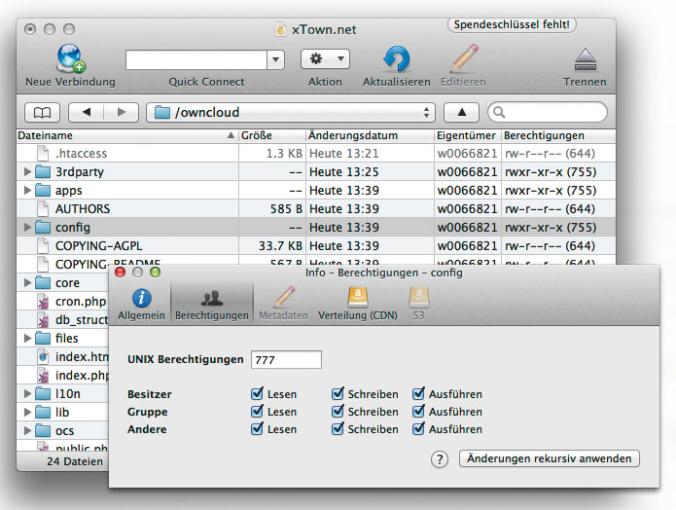676x510 pixels.
Task: Go to parent folder with up arrow
Action: click(x=461, y=113)
